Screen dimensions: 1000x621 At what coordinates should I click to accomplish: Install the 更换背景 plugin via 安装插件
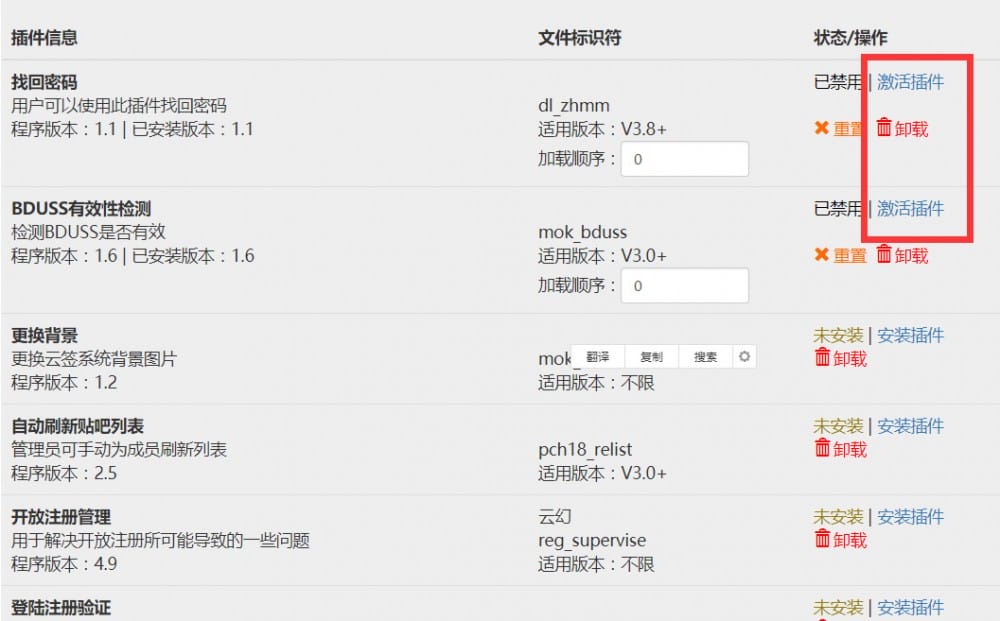coord(910,335)
